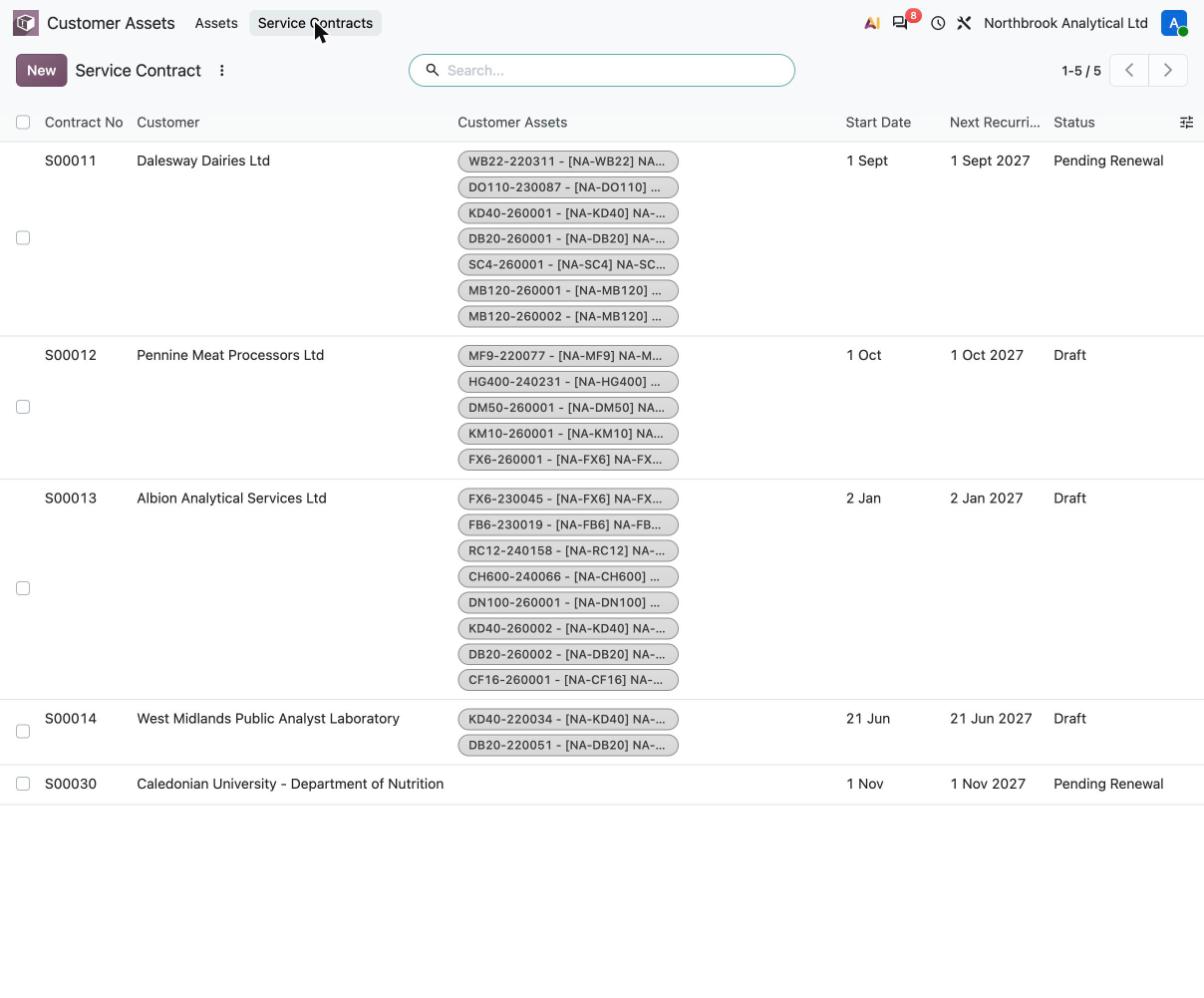Viewport: 1204px width, 998px height.
Task: Sort by Next Recurring column header
Action: (x=995, y=122)
